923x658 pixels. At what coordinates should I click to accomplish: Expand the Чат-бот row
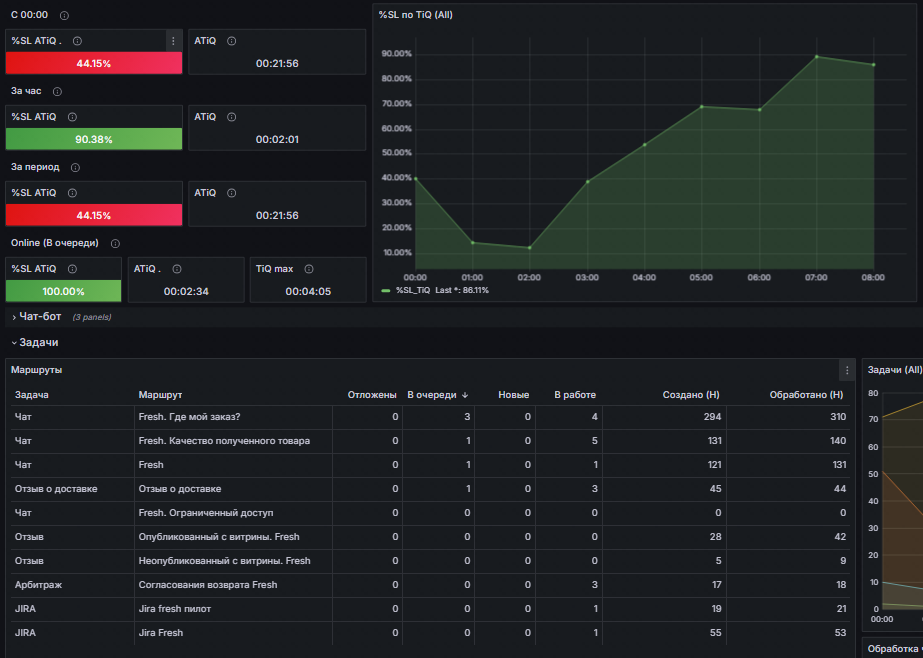pos(36,317)
